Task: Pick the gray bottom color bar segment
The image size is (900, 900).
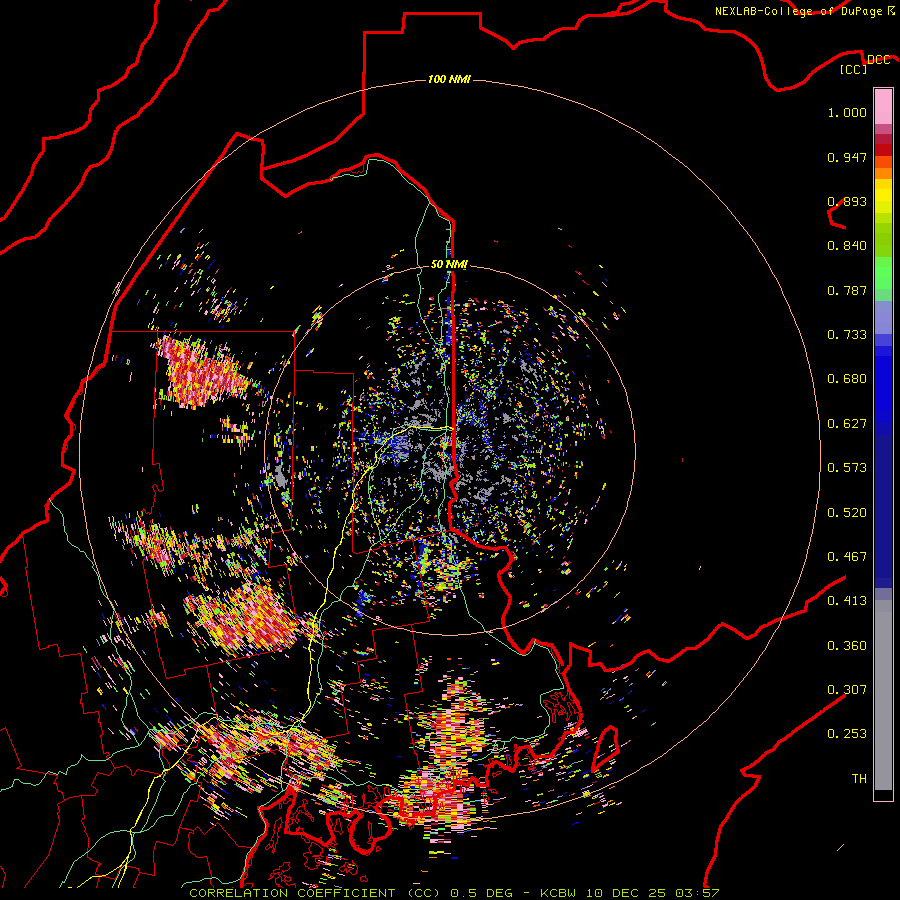Action: pyautogui.click(x=883, y=695)
